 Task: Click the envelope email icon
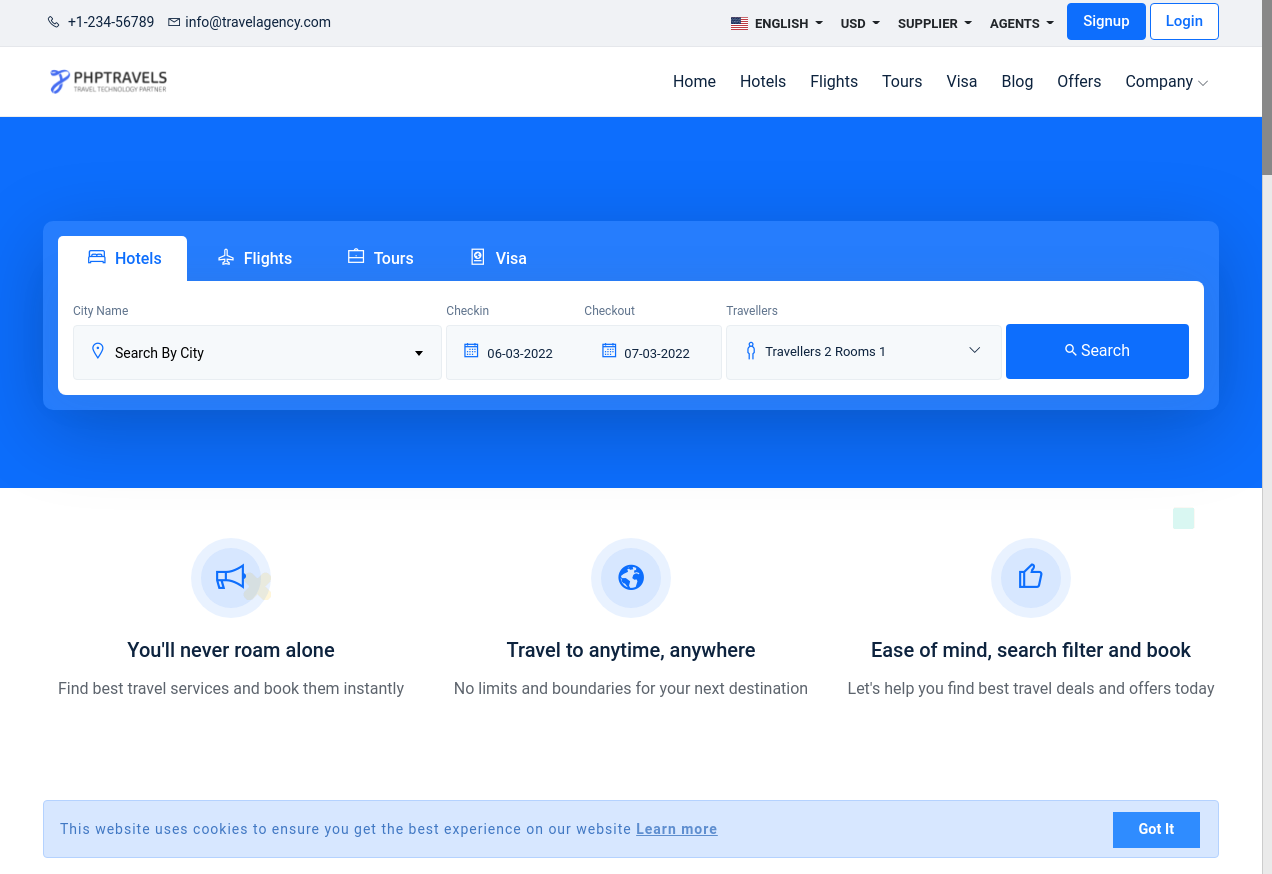coord(174,22)
